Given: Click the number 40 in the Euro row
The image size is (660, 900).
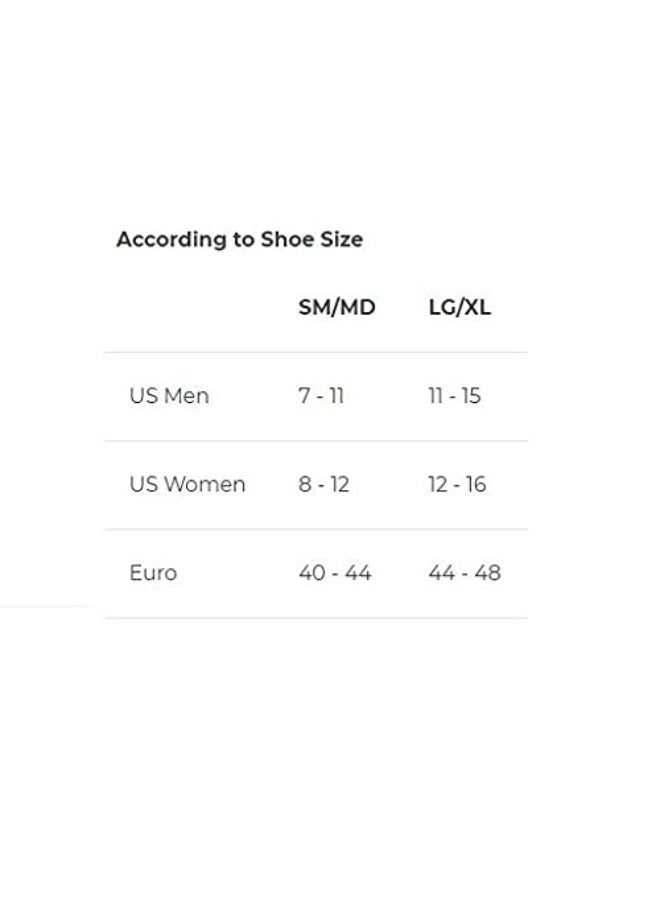Looking at the screenshot, I should click(311, 573).
